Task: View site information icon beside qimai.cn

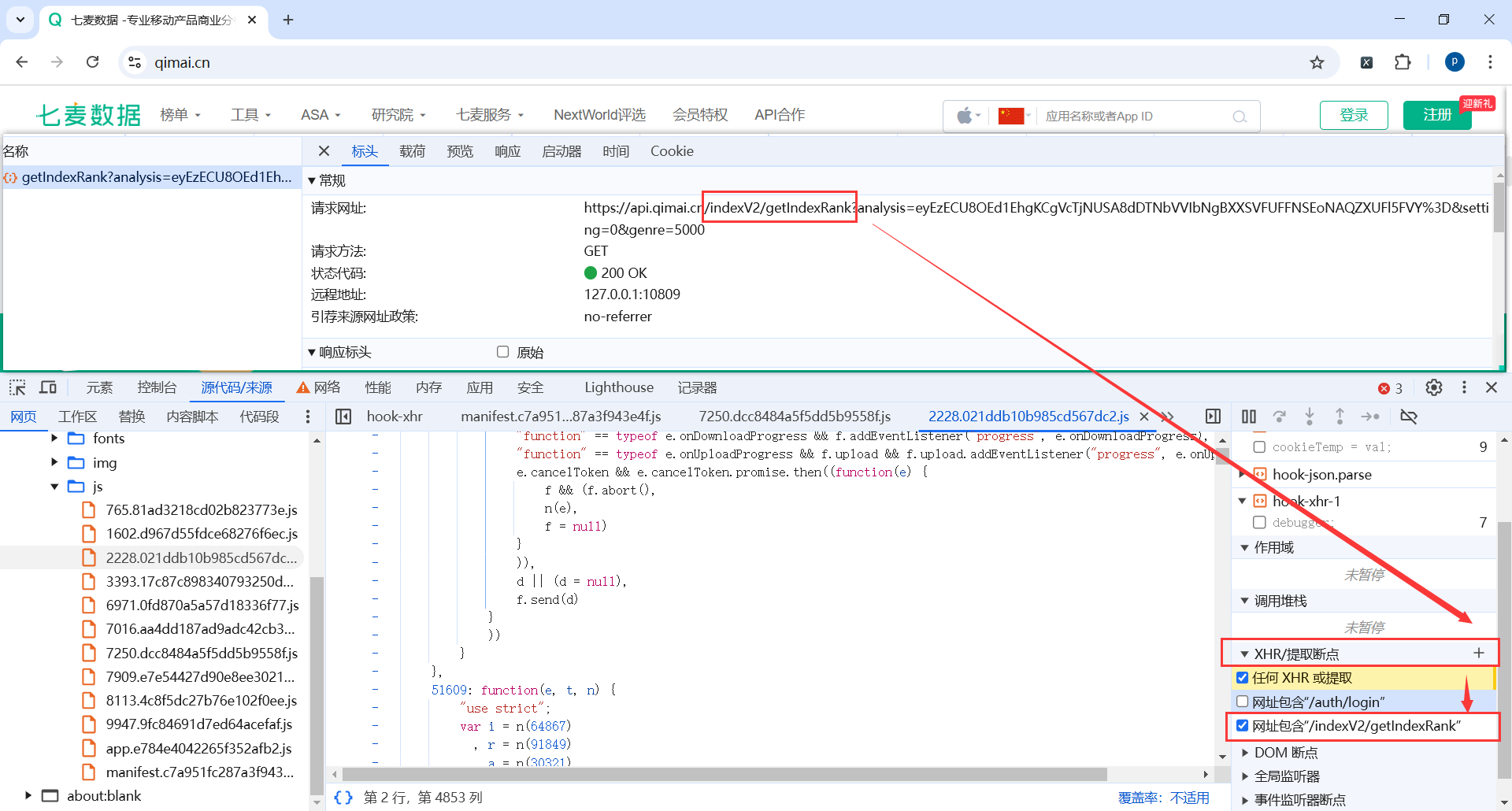Action: coord(135,62)
